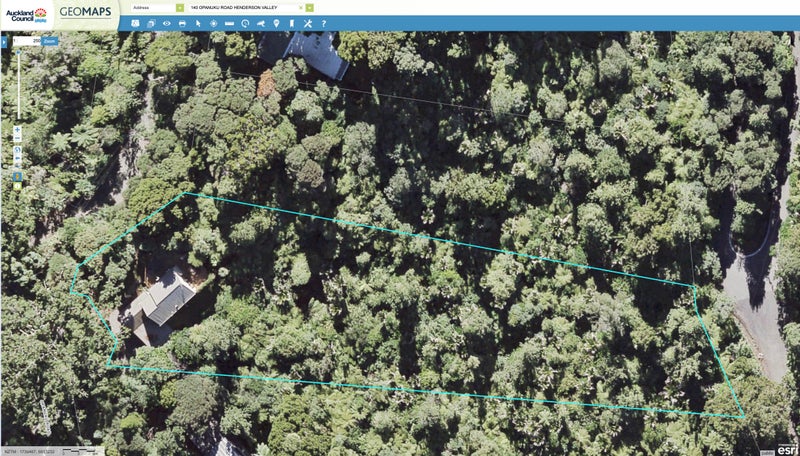Open the print map tool
This screenshot has height=456, width=800.
point(182,23)
